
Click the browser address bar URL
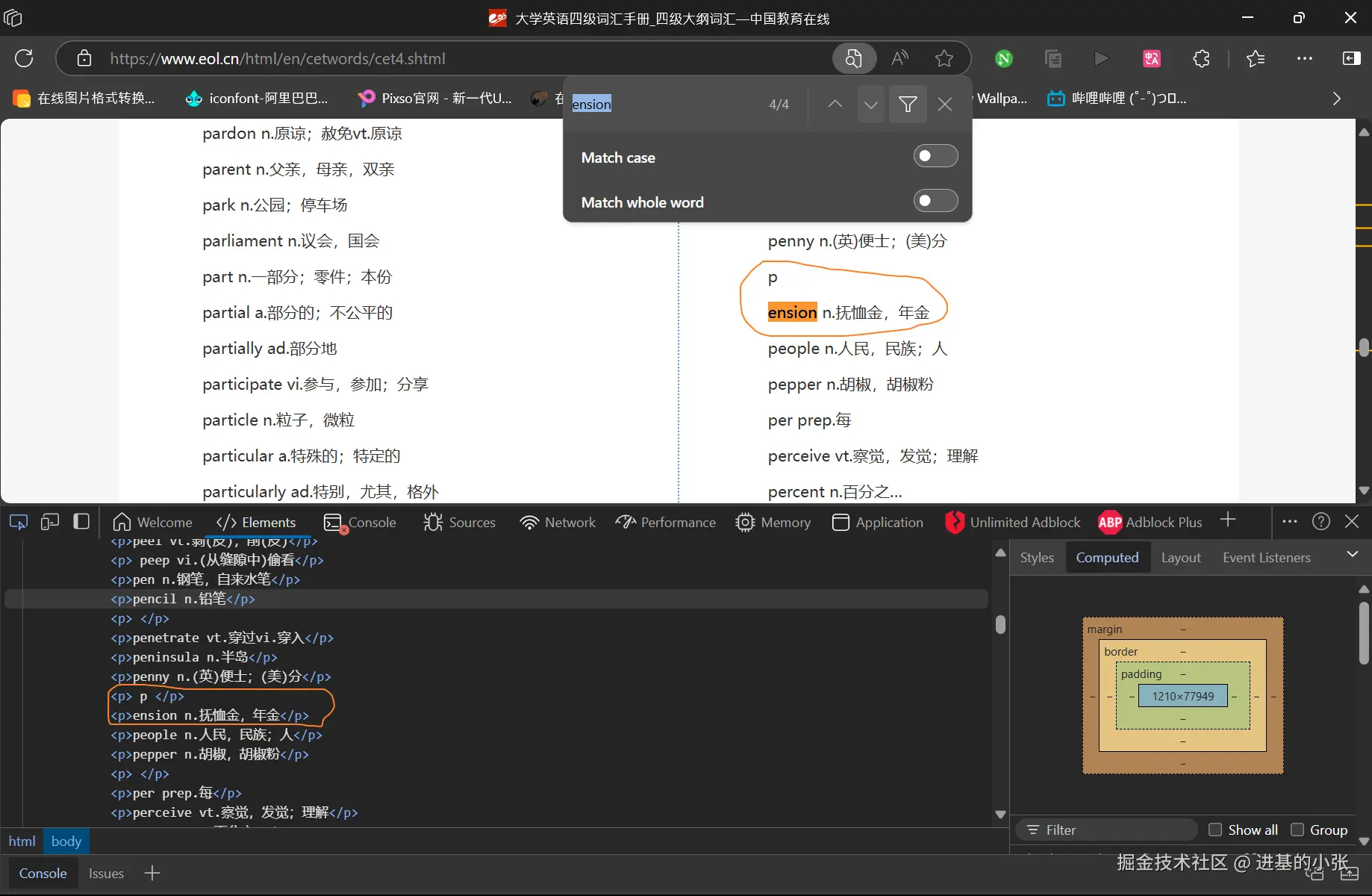pyautogui.click(x=278, y=58)
